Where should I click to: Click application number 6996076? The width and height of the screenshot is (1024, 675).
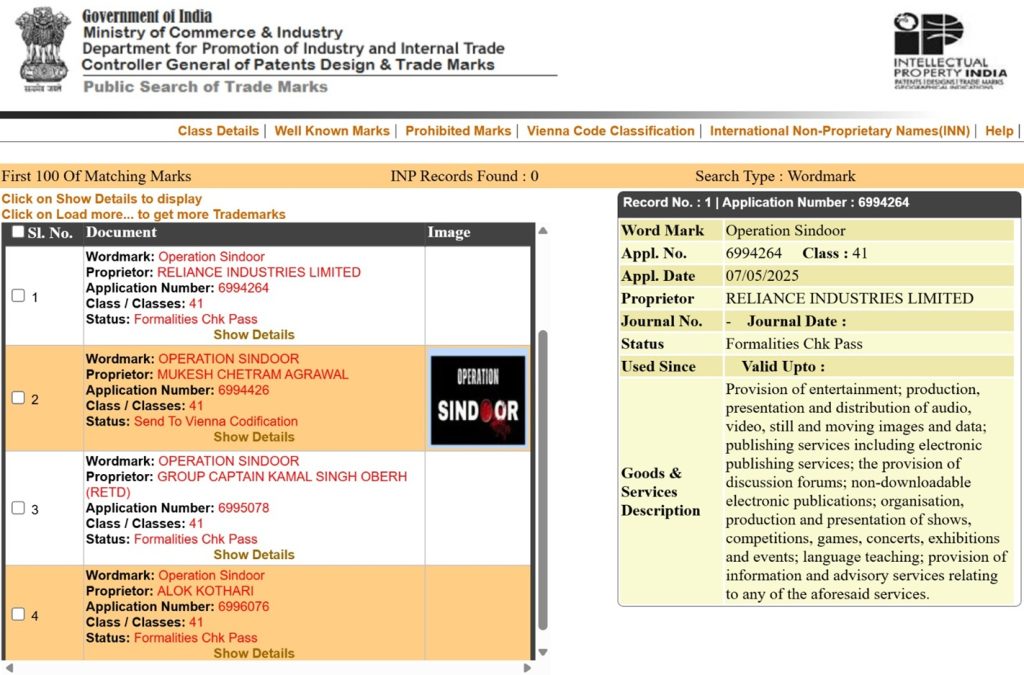pos(244,606)
